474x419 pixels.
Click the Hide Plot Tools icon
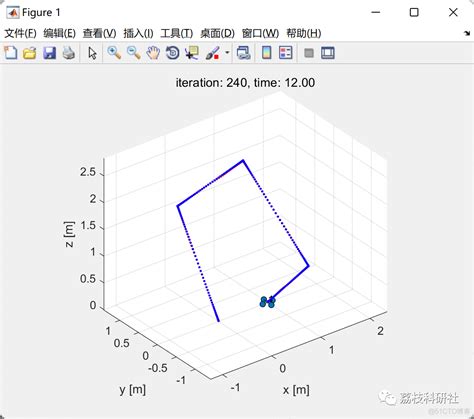tap(309, 53)
